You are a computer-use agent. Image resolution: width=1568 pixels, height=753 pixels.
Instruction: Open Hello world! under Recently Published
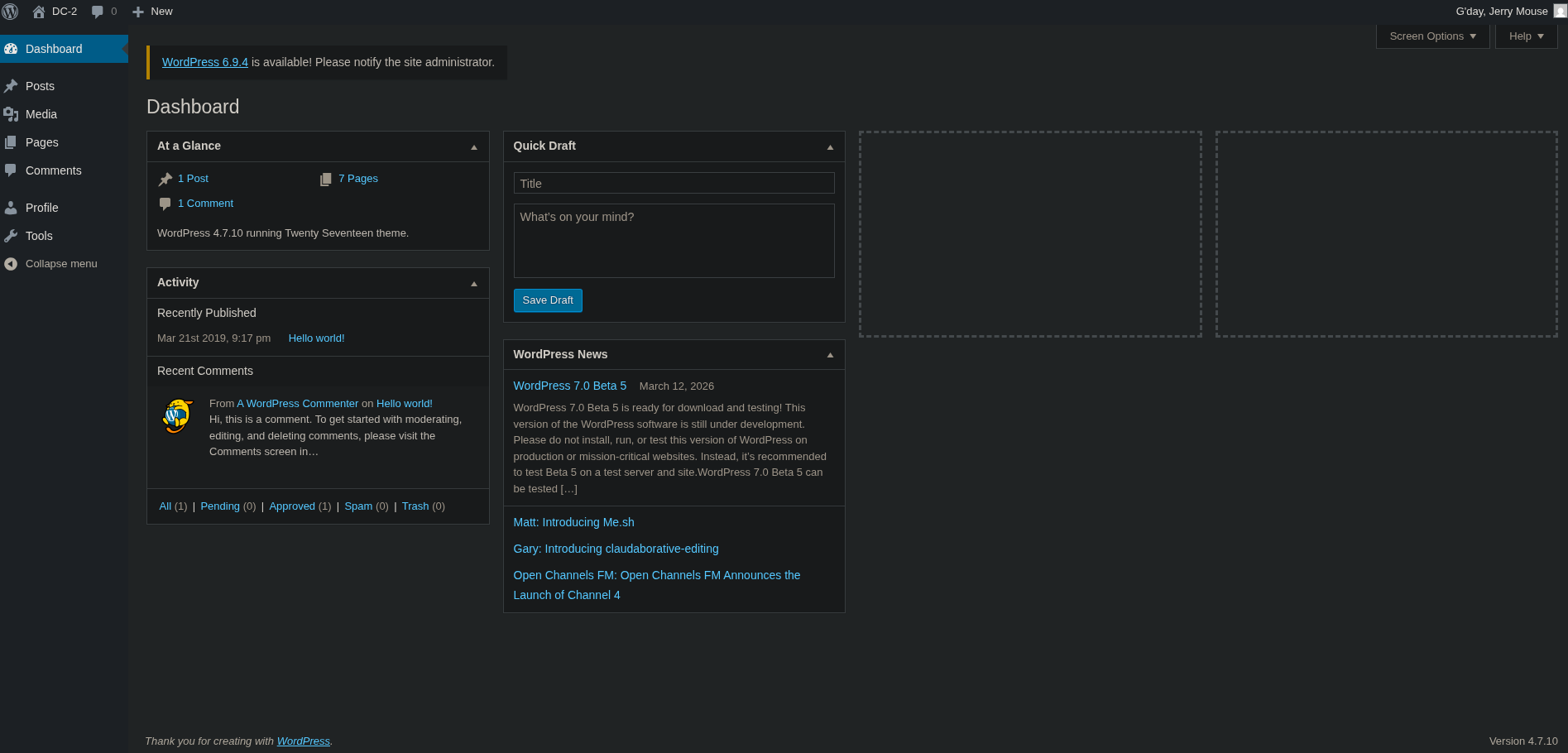pos(316,338)
